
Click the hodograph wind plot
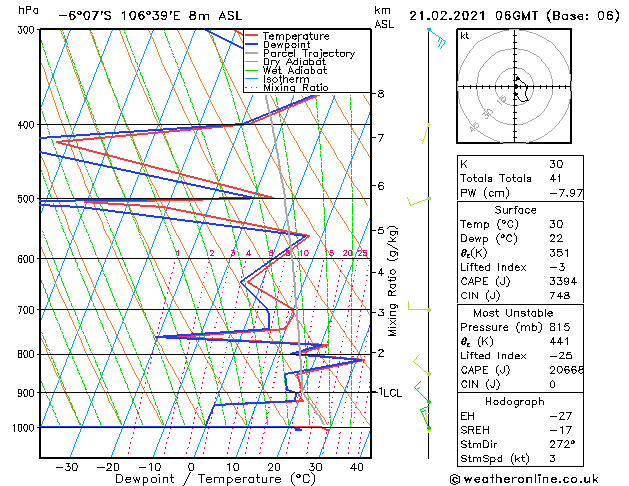(514, 86)
